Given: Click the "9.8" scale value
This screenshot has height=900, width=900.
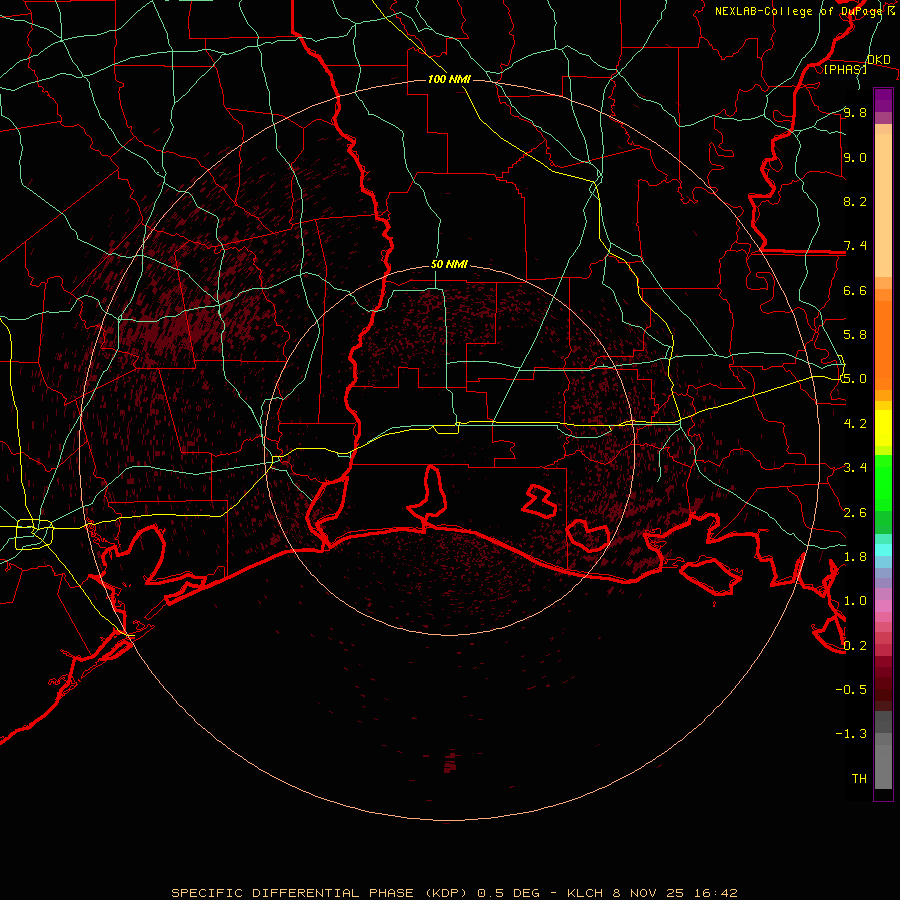Looking at the screenshot, I should pos(855,112).
